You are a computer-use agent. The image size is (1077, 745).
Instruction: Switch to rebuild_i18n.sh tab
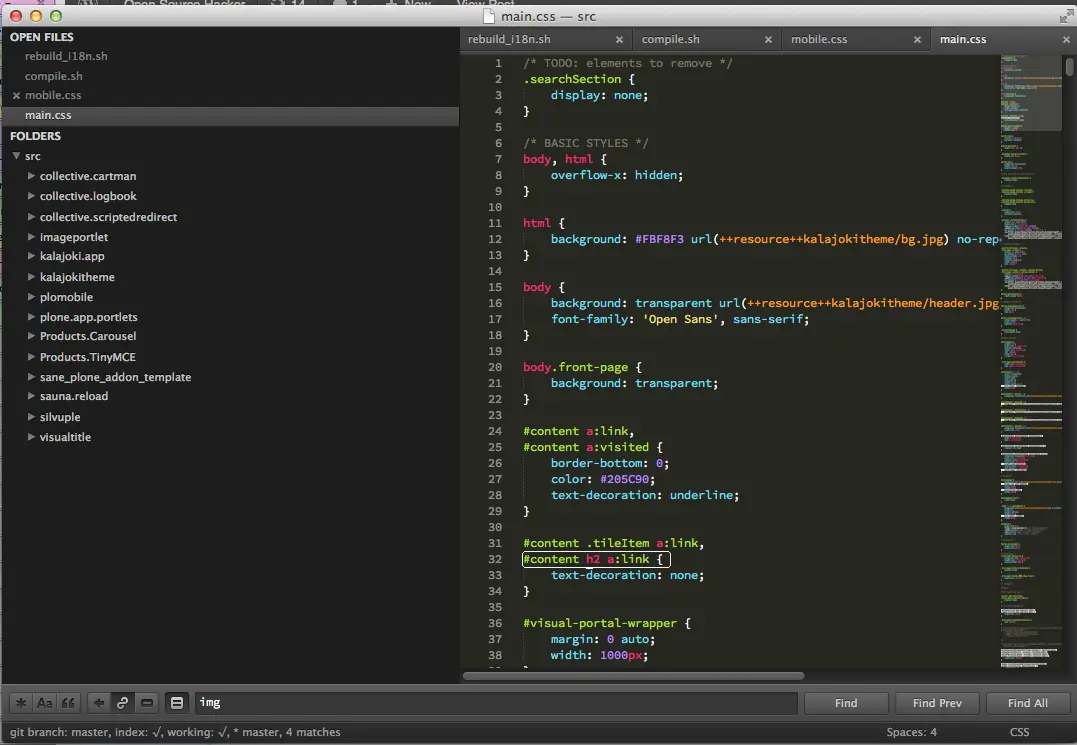[509, 39]
